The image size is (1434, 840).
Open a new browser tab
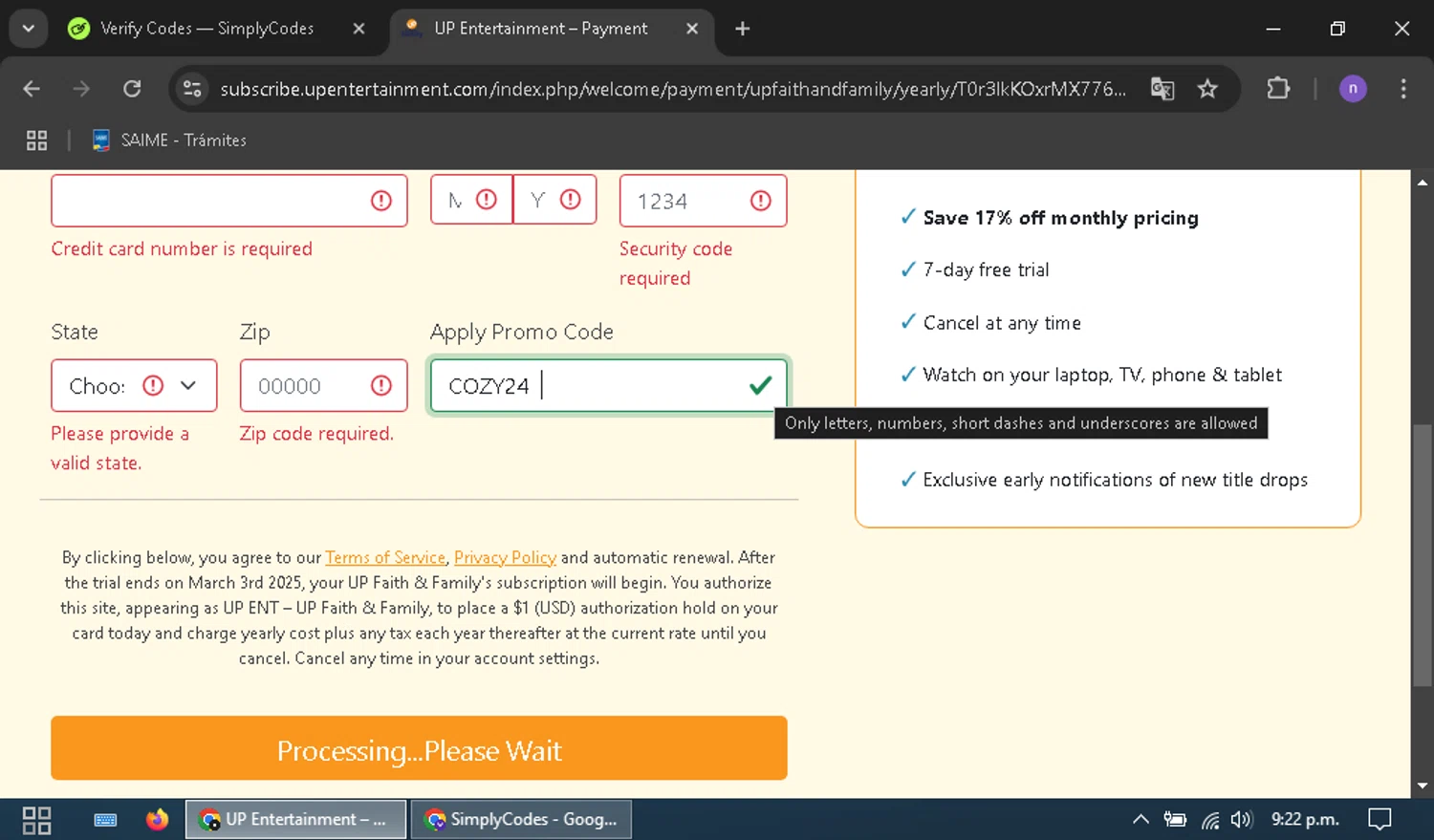pos(743,29)
